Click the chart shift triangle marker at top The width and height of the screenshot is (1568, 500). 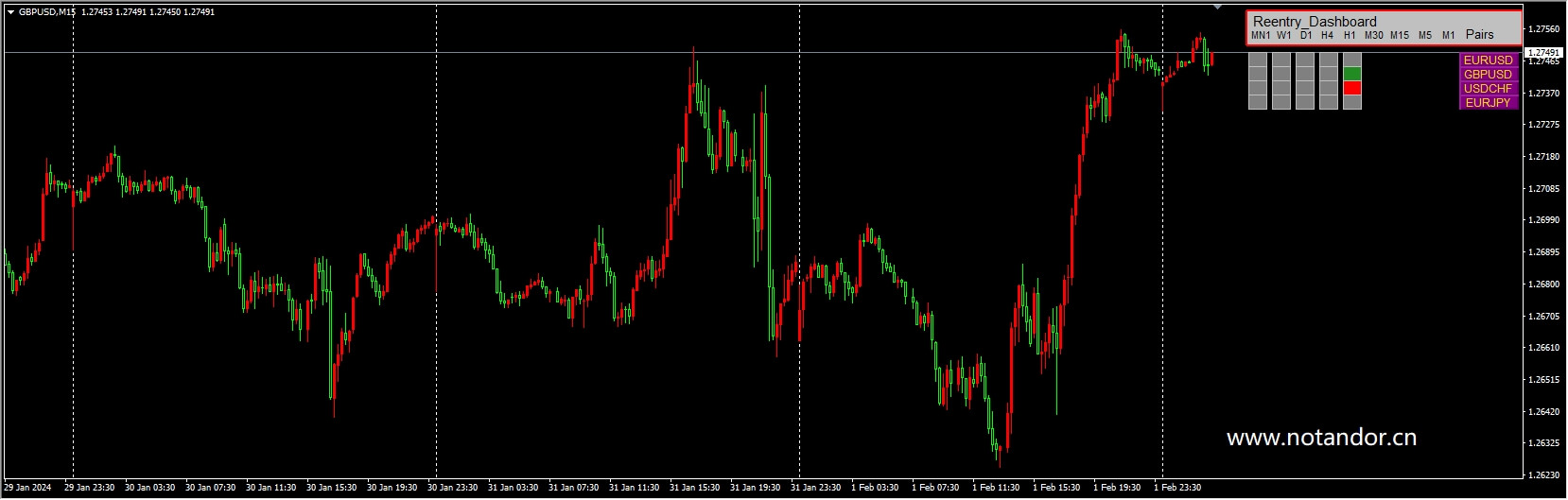click(1218, 6)
